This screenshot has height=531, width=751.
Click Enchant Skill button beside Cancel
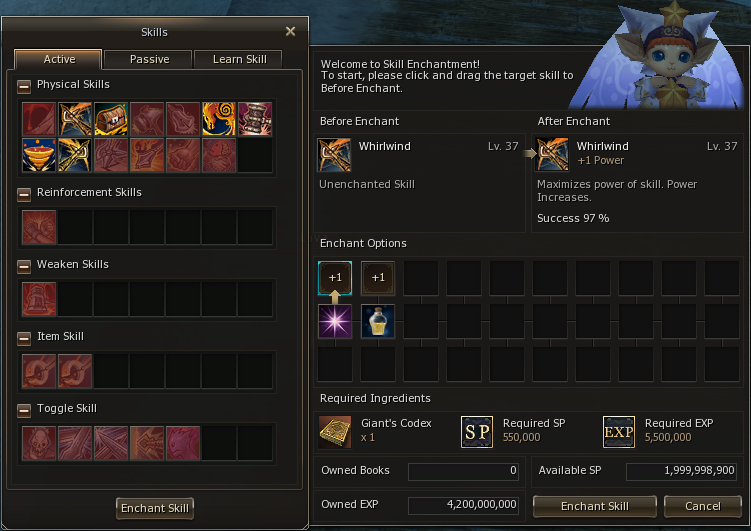[x=594, y=506]
